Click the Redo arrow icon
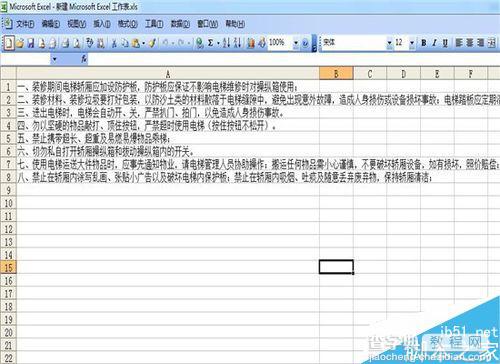 pyautogui.click(x=181, y=43)
